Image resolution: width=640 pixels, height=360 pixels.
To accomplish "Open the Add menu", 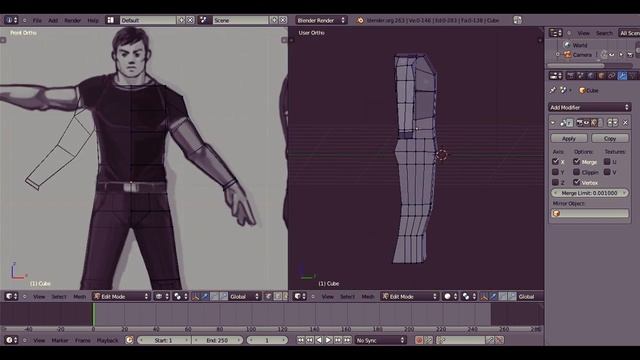I will click(53, 20).
